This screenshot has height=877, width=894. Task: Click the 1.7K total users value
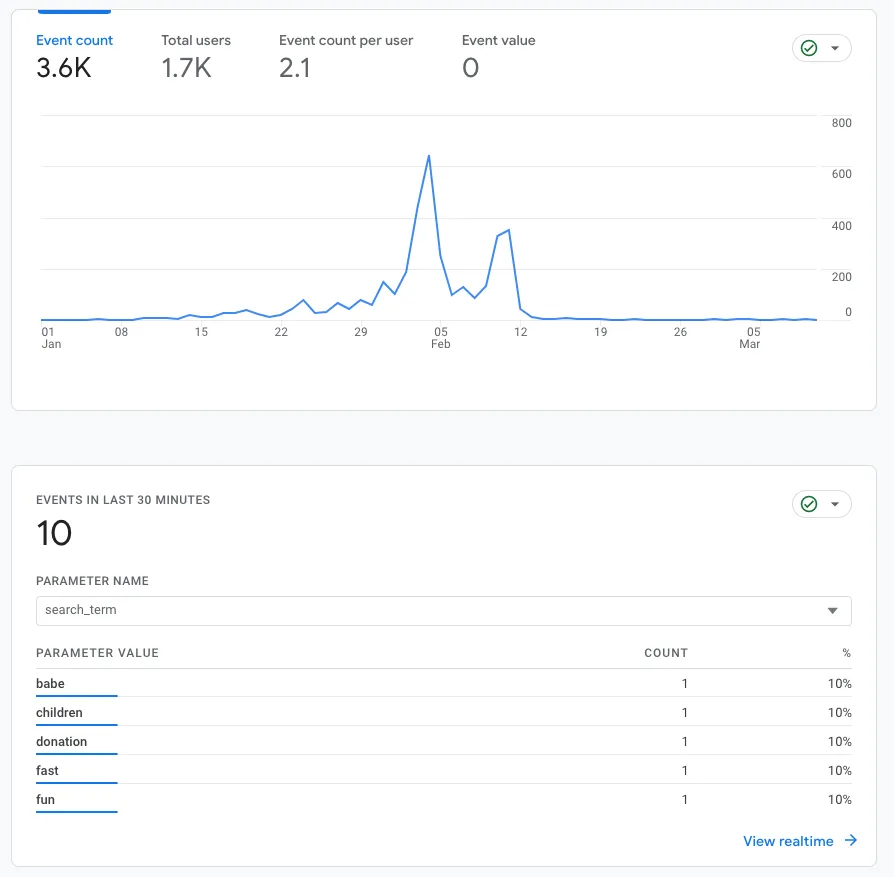186,68
